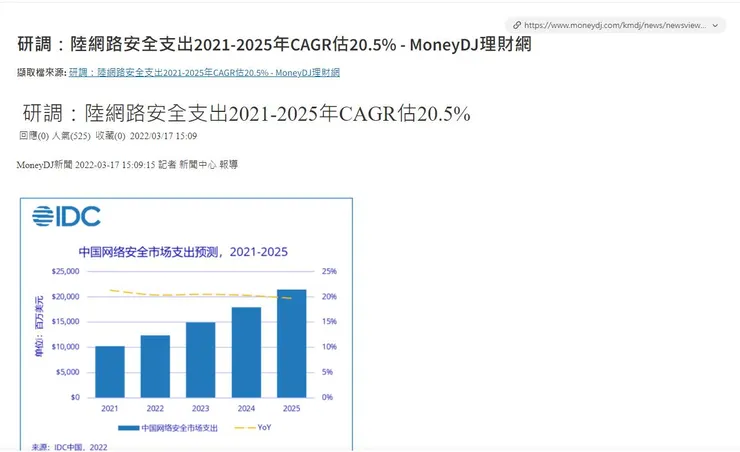
Task: Click the yellow YoY trend line
Action: pyautogui.click(x=201, y=294)
